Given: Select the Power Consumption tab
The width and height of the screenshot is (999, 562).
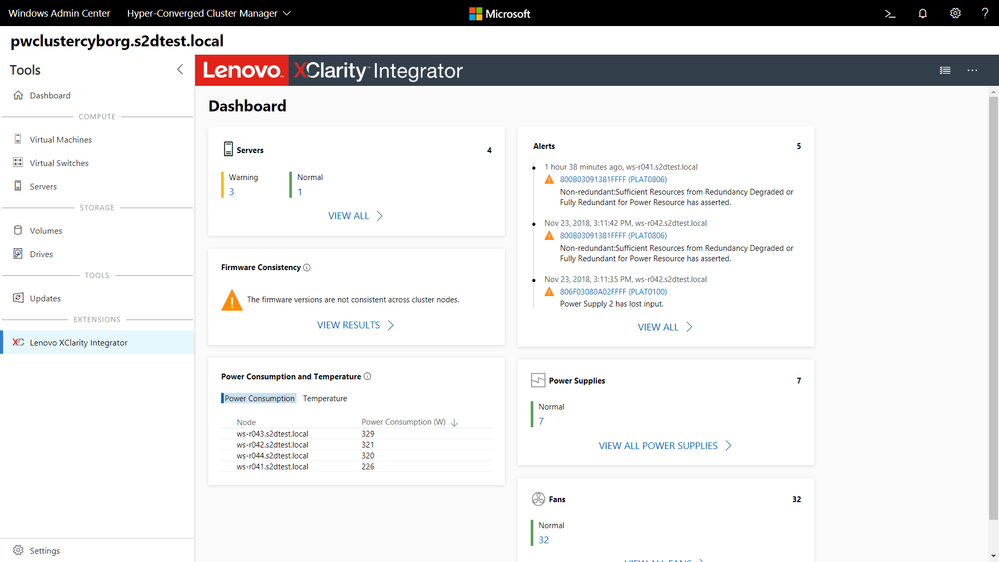Looking at the screenshot, I should pos(259,398).
